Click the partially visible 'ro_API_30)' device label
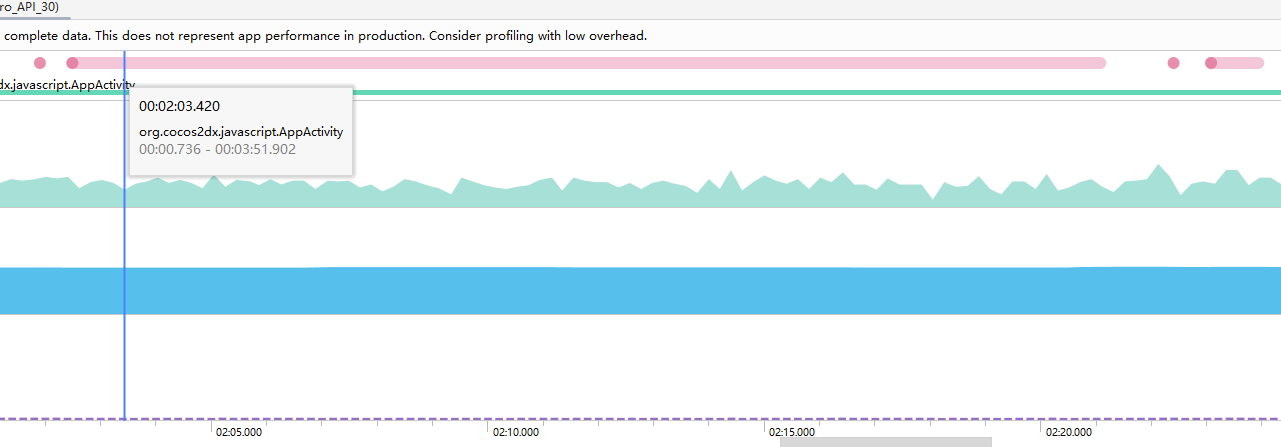Screen dimensions: 1281x447 [x=30, y=7]
